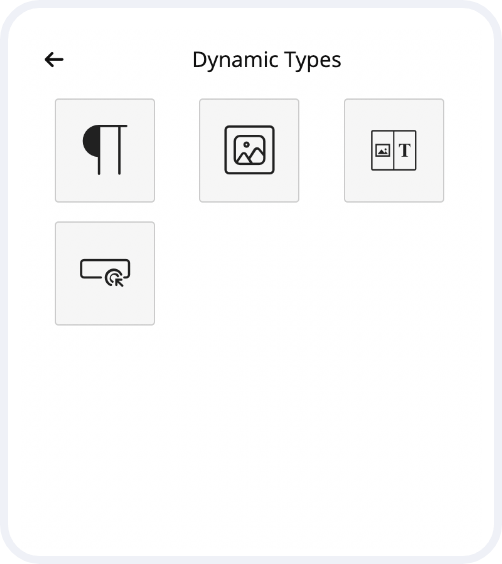Image resolution: width=502 pixels, height=564 pixels.
Task: Open the first tile in grid
Action: [x=105, y=150]
